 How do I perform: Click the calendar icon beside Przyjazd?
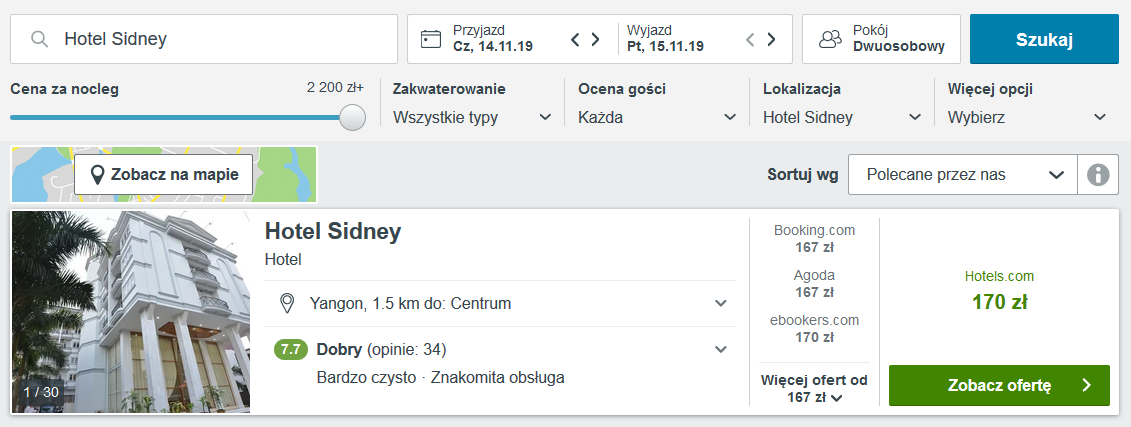[431, 39]
